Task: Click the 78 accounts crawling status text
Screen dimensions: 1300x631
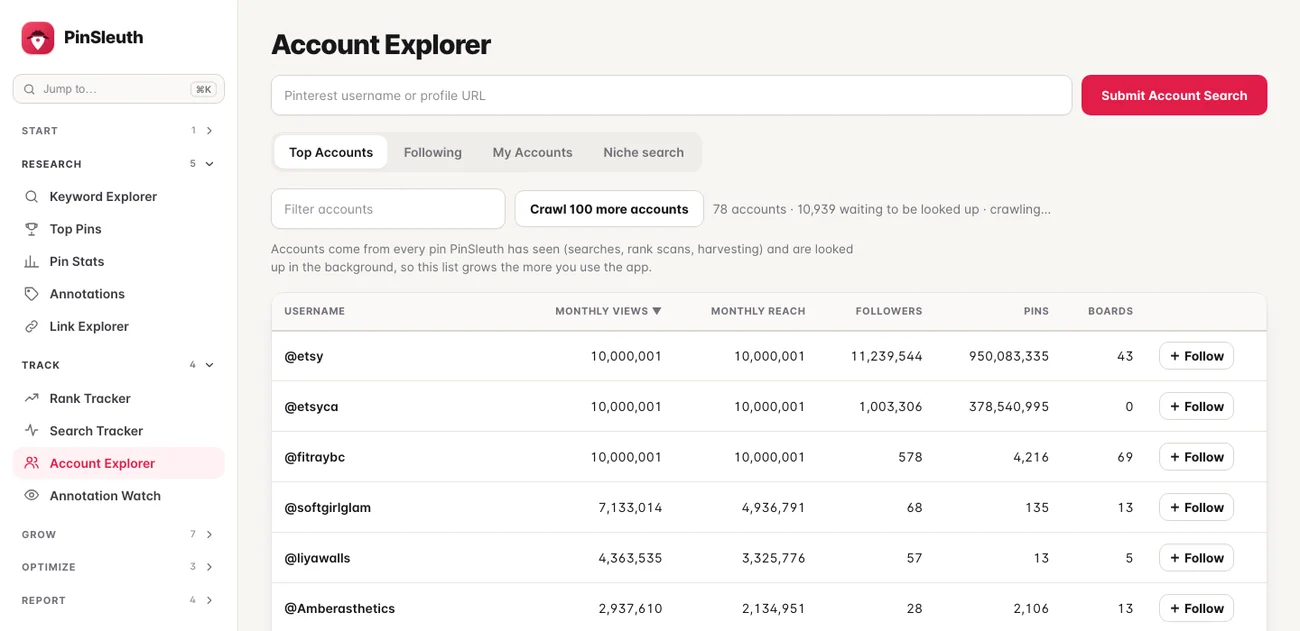Action: [882, 209]
